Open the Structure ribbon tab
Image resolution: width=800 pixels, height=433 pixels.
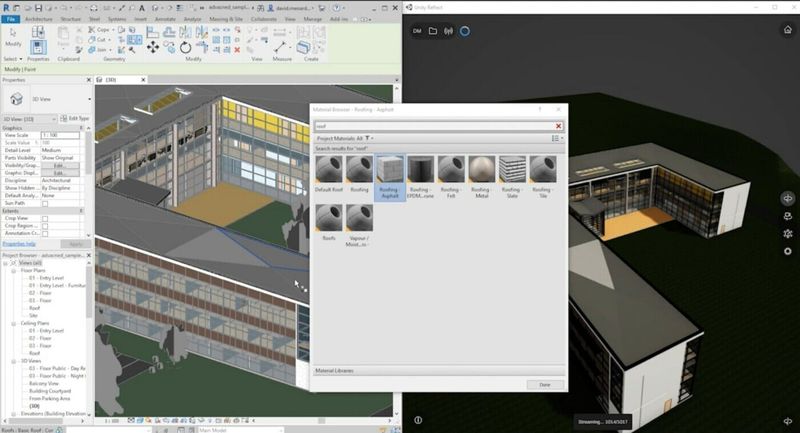coord(71,19)
